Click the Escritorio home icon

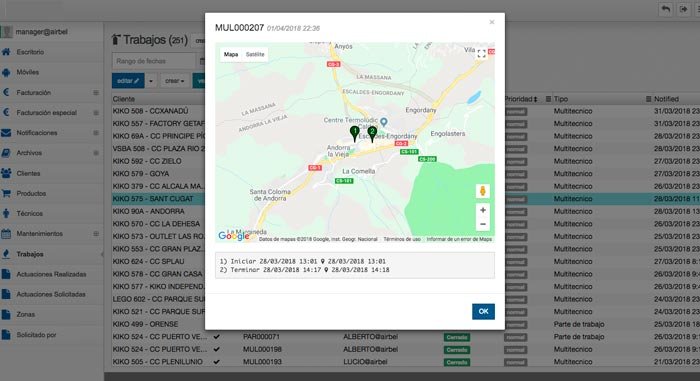coord(6,52)
